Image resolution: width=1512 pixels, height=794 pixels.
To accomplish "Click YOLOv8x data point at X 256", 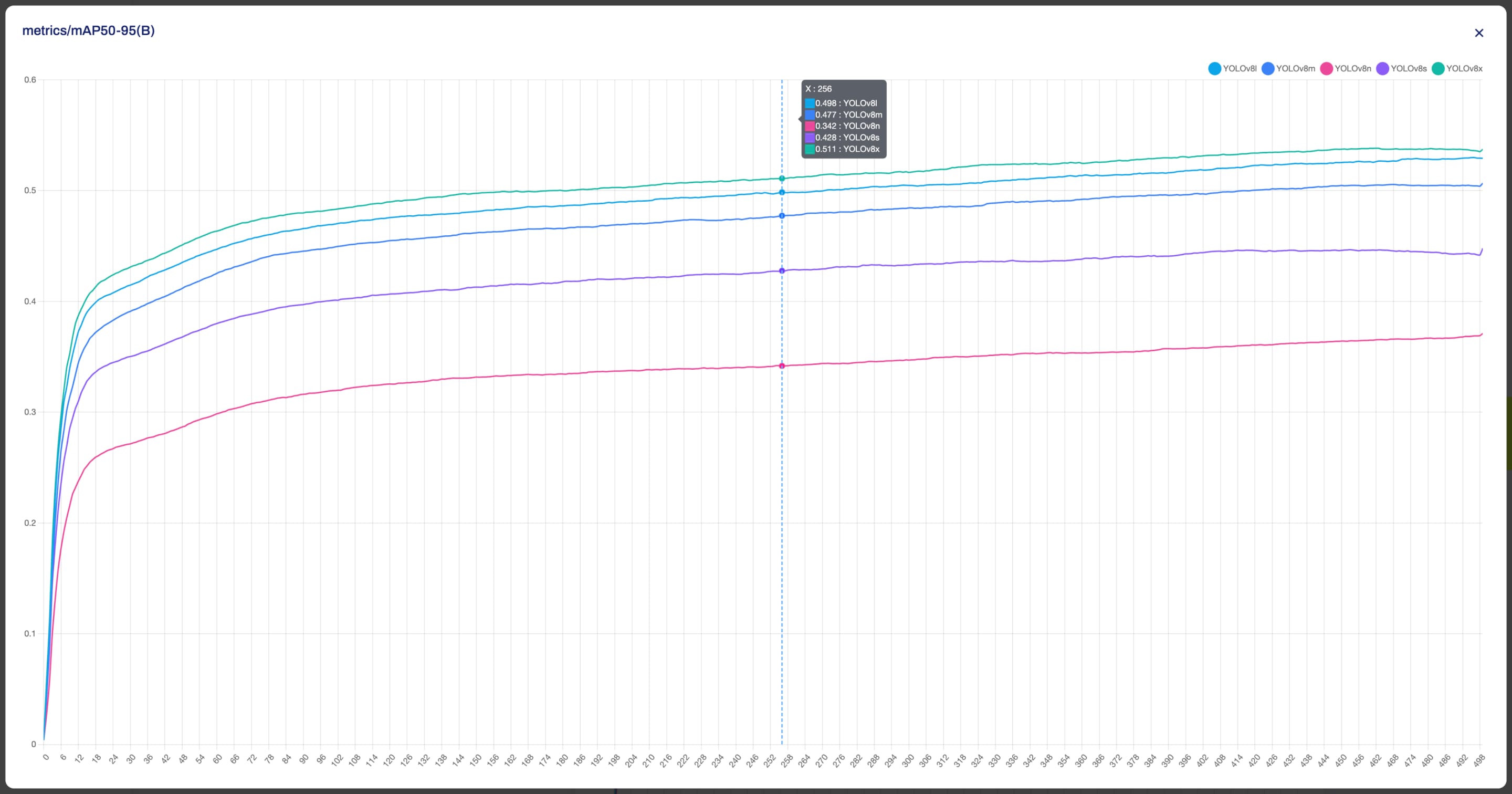I will pyautogui.click(x=782, y=179).
